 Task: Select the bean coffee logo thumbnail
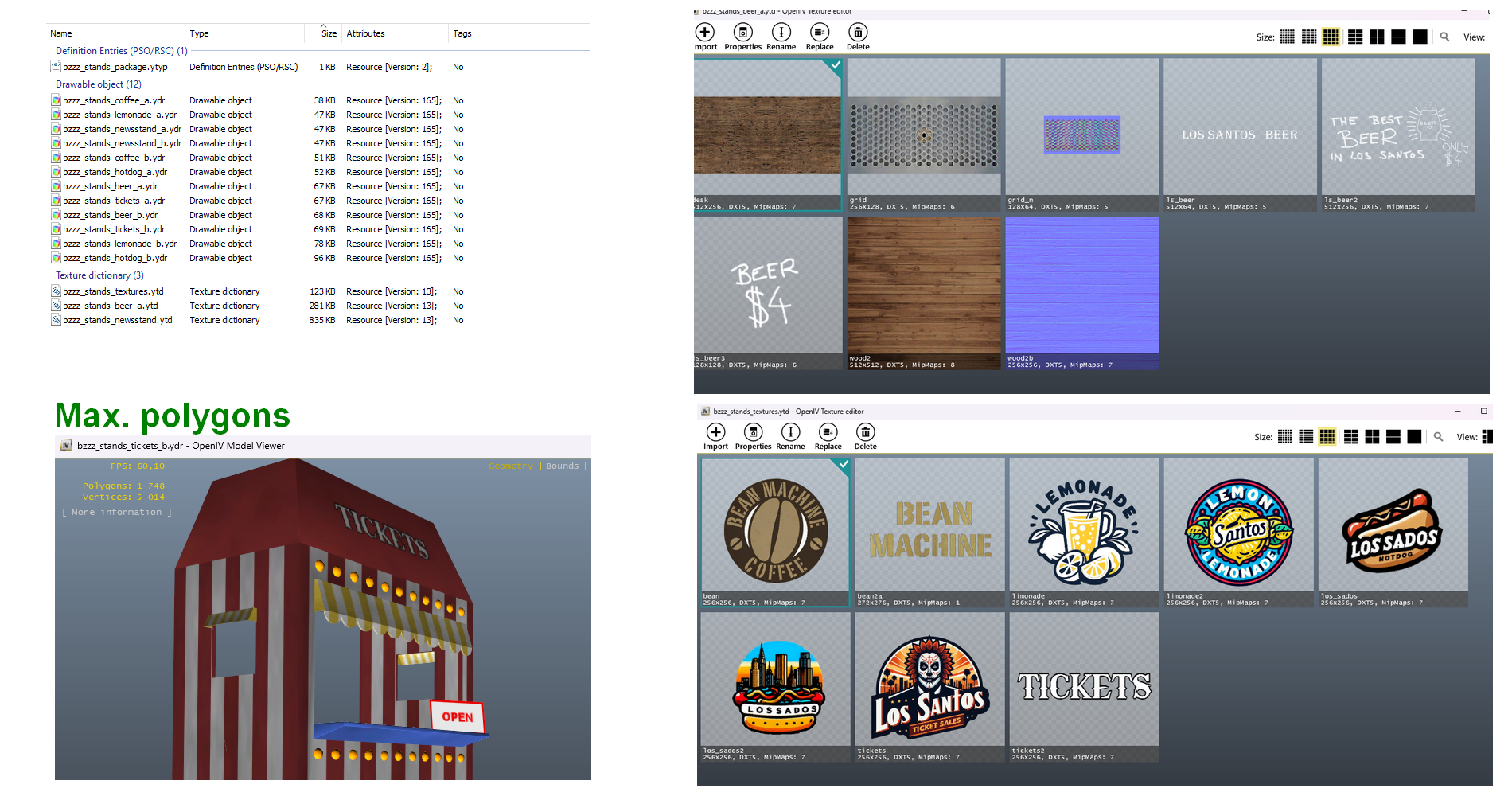tap(775, 533)
